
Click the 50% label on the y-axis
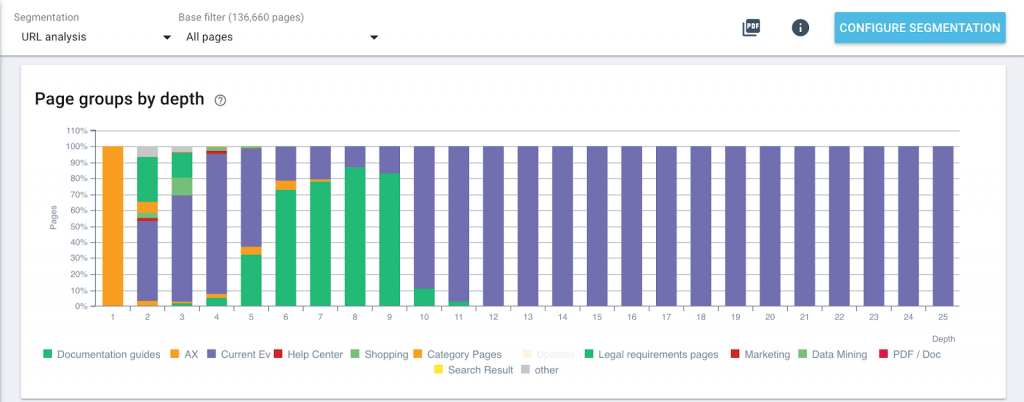tap(78, 226)
